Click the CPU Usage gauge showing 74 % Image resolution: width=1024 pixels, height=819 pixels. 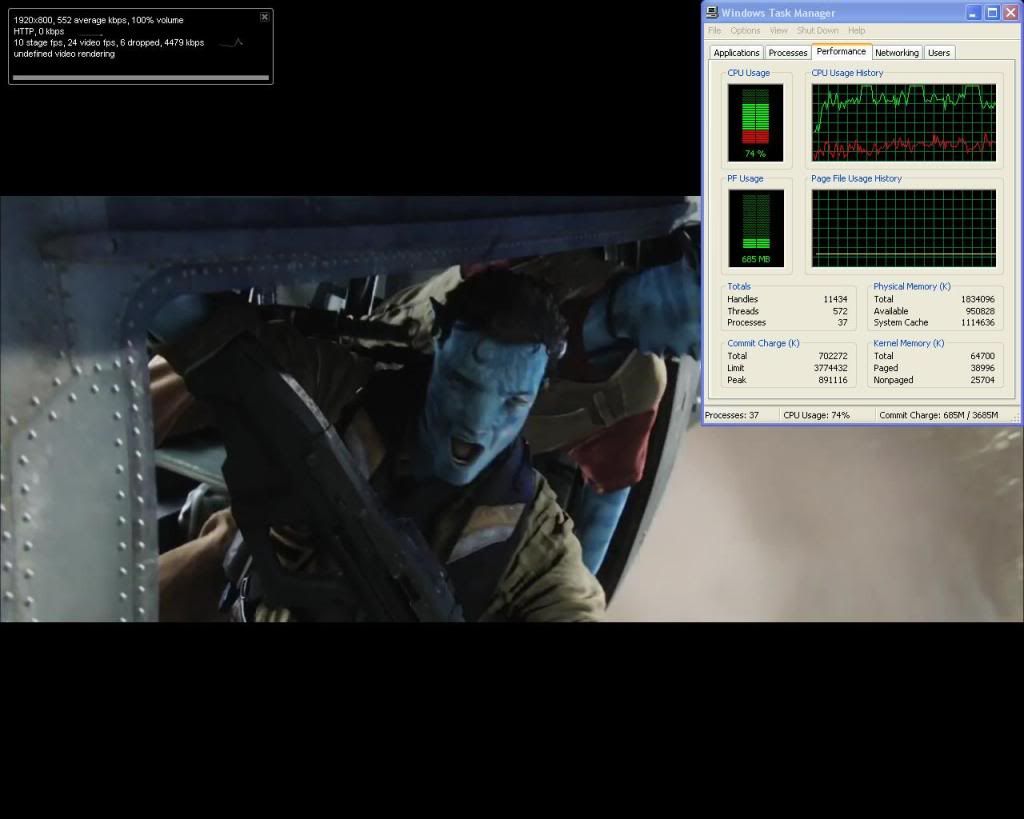(756, 123)
